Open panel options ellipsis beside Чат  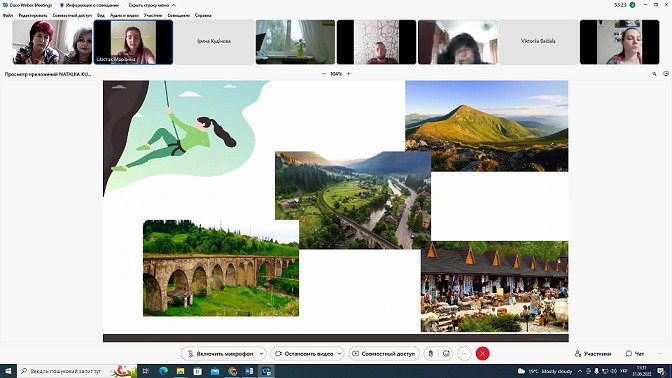tap(660, 354)
